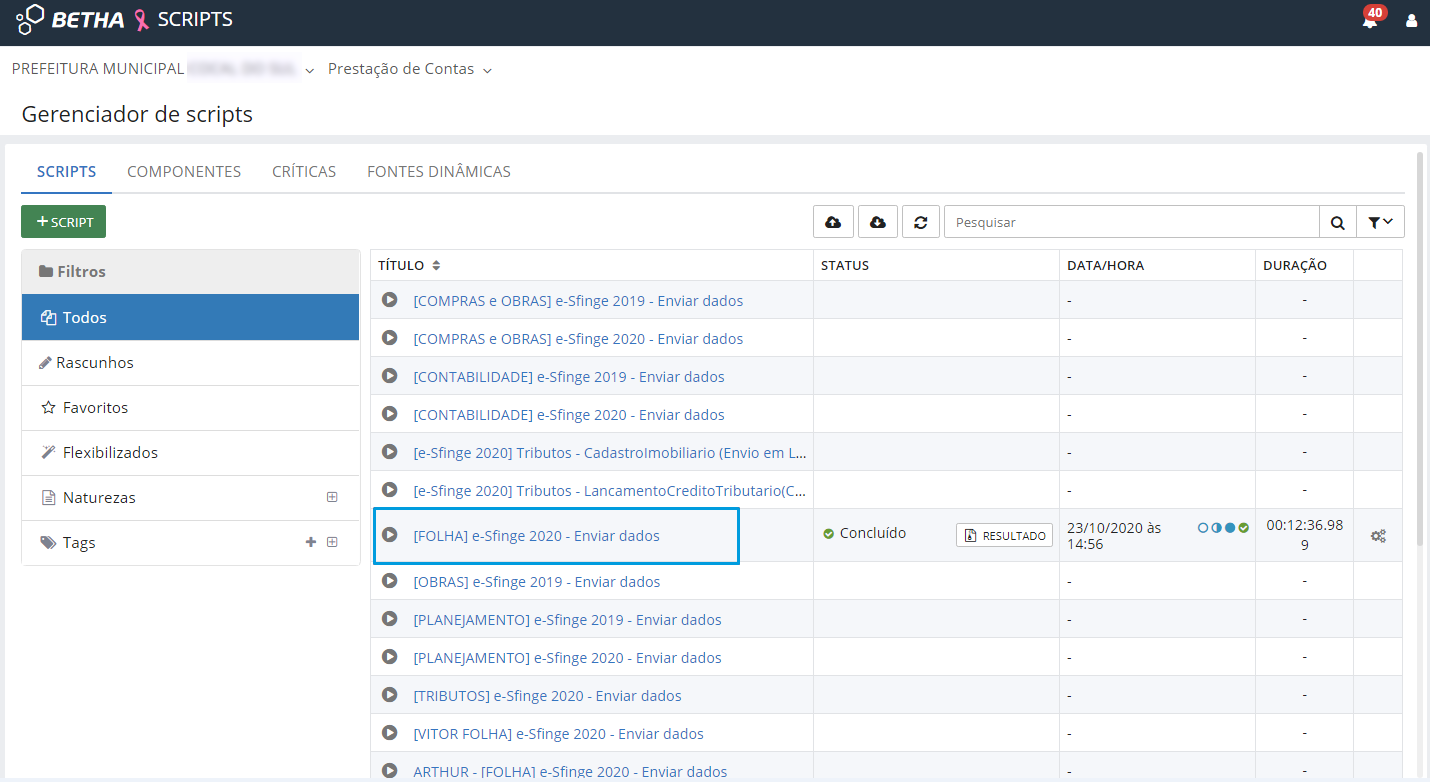Open [TRIBUTOS] e-Sfinge 2020 link
Screen dimensions: 1430x782
point(547,695)
